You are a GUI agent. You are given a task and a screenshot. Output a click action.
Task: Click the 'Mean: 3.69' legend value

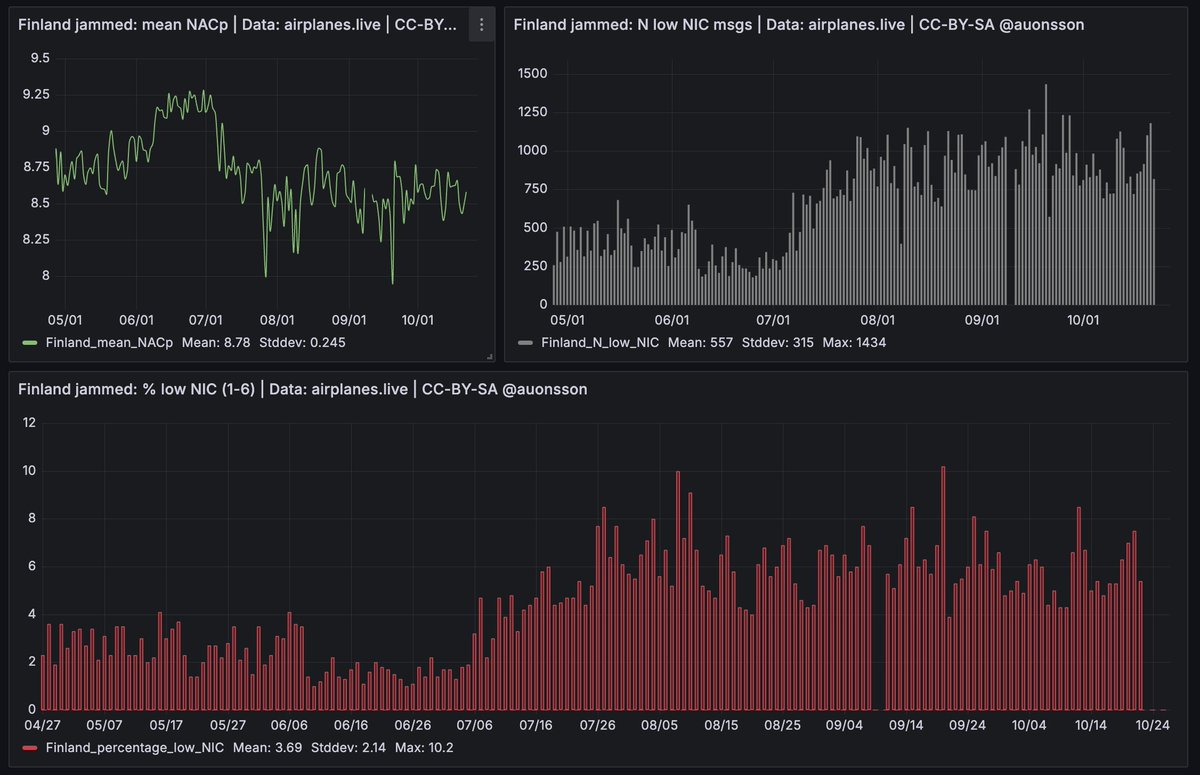pyautogui.click(x=268, y=747)
